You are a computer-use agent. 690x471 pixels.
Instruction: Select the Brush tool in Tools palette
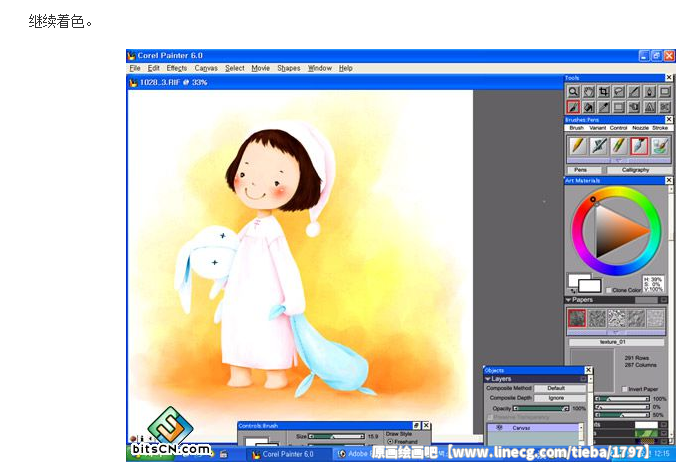point(573,107)
